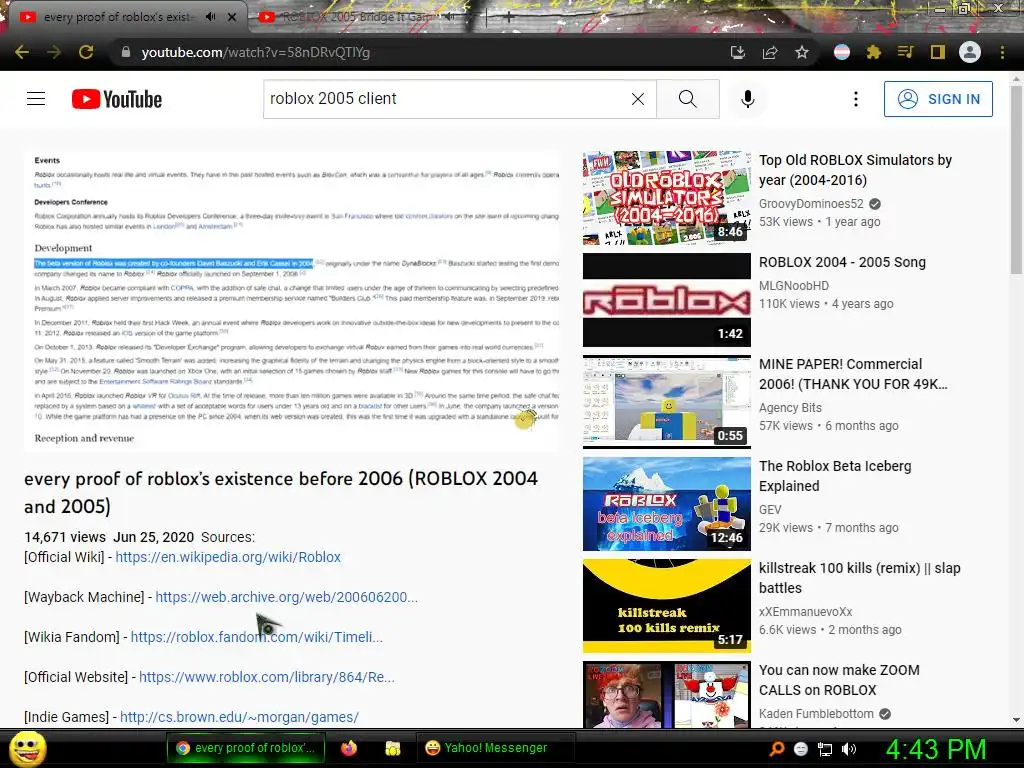Open 'You can now make ZOOM CALLS' thumbnail
Image resolution: width=1024 pixels, height=768 pixels.
click(x=667, y=695)
